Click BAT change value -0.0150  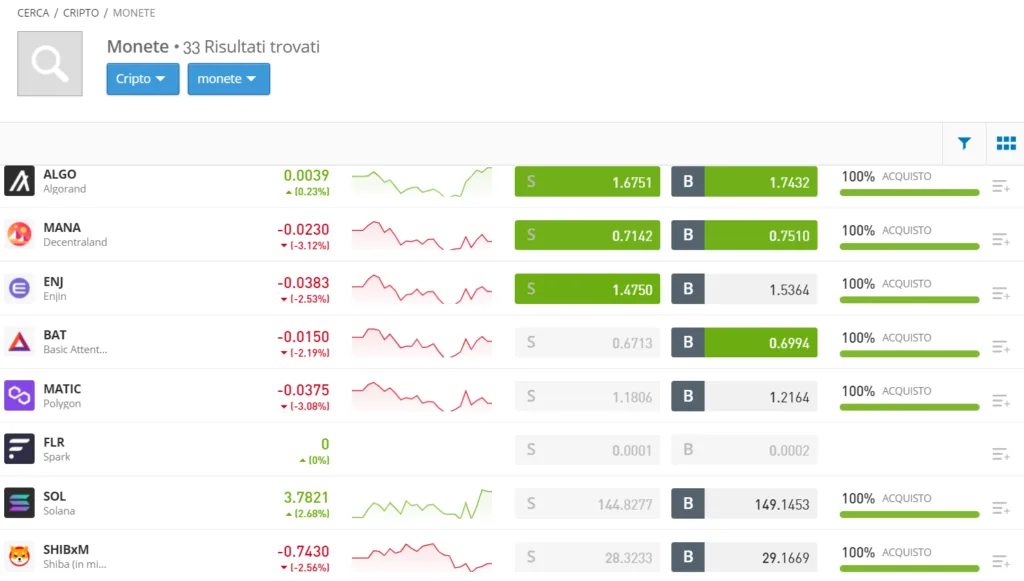tap(303, 336)
